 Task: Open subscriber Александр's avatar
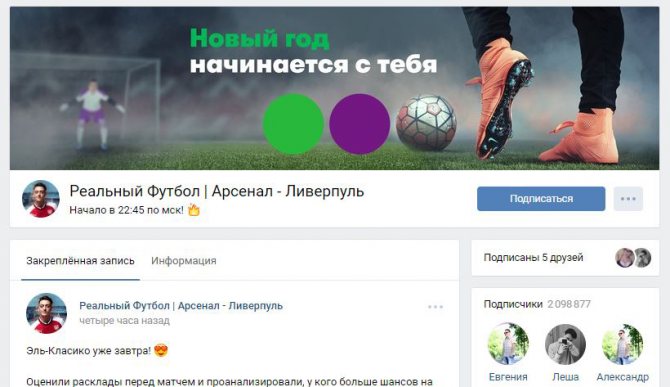623,344
